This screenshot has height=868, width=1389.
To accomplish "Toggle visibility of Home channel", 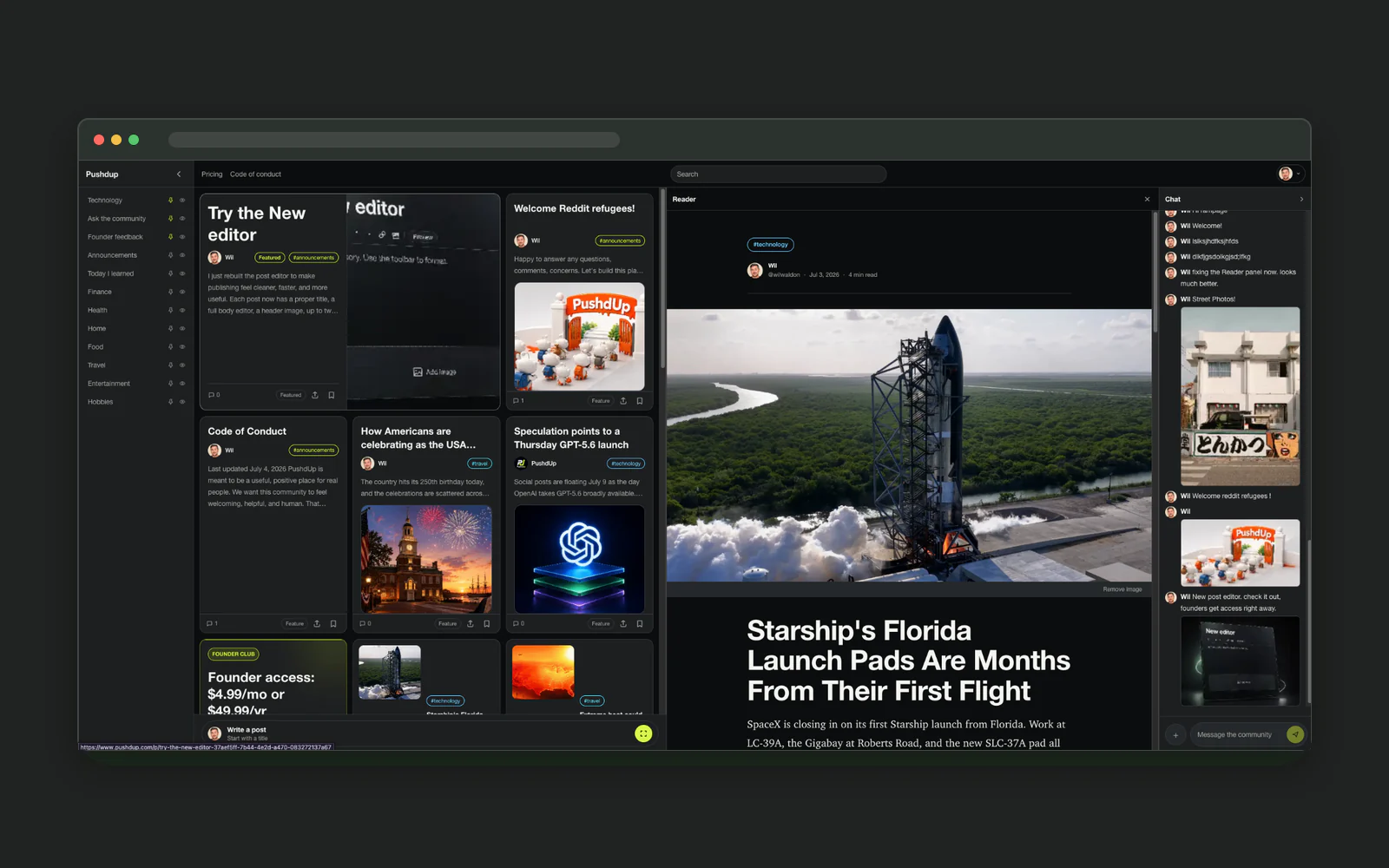I will (x=182, y=329).
